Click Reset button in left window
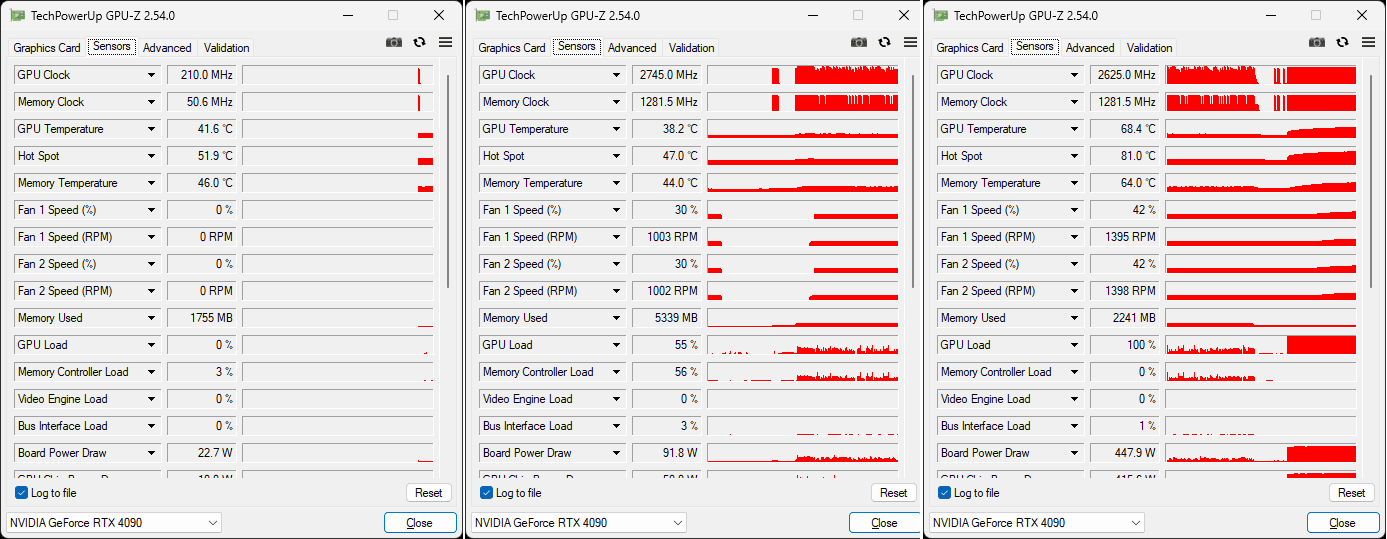The width and height of the screenshot is (1387, 539). pyautogui.click(x=429, y=493)
